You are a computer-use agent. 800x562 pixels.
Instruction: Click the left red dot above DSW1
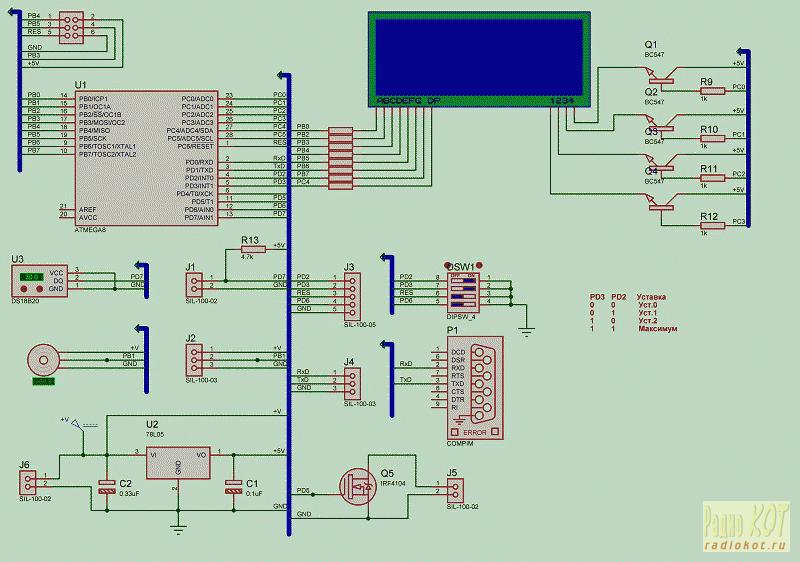[x=447, y=265]
